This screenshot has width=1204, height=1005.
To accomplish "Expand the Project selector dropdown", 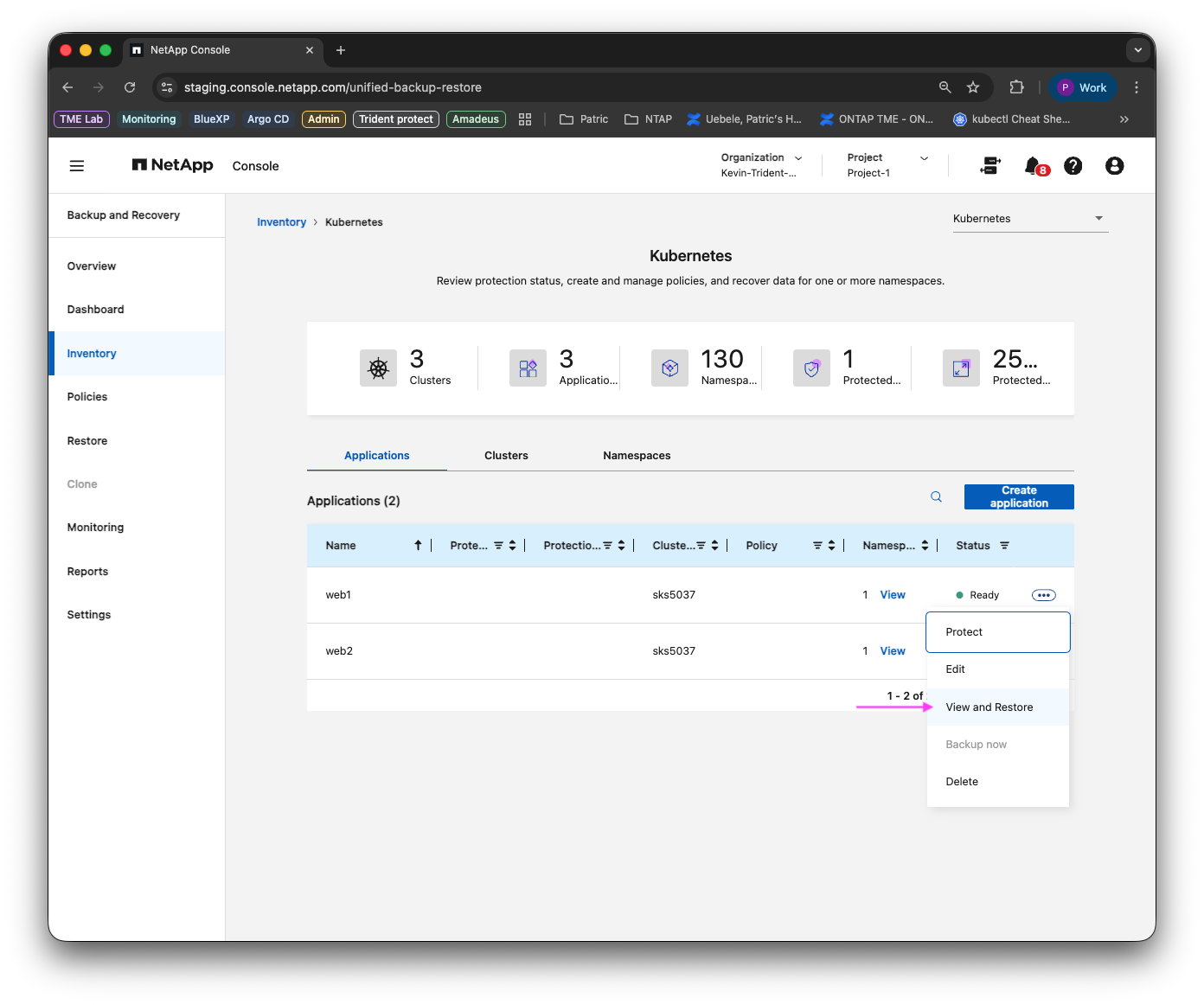I will (887, 164).
